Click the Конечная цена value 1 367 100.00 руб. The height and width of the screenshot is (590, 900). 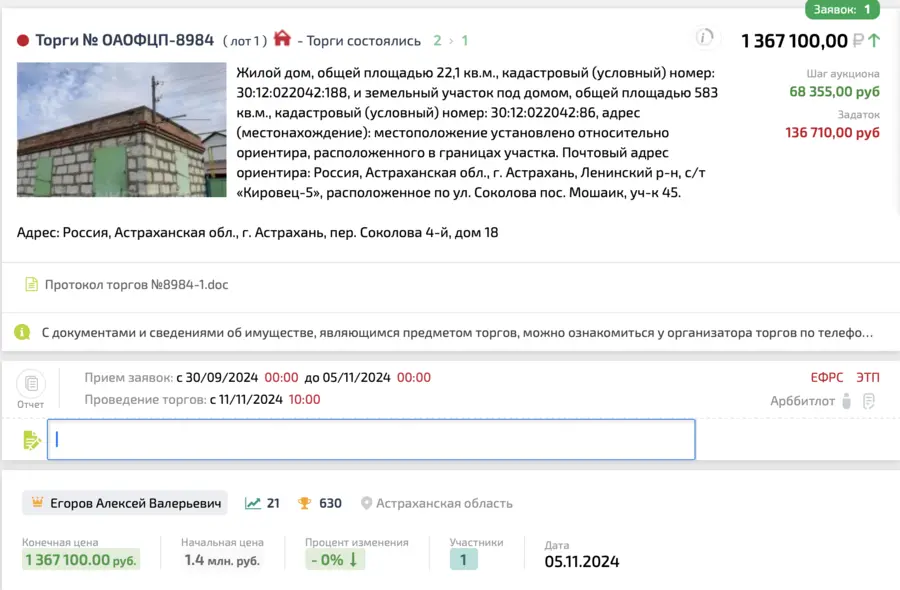[x=81, y=560]
